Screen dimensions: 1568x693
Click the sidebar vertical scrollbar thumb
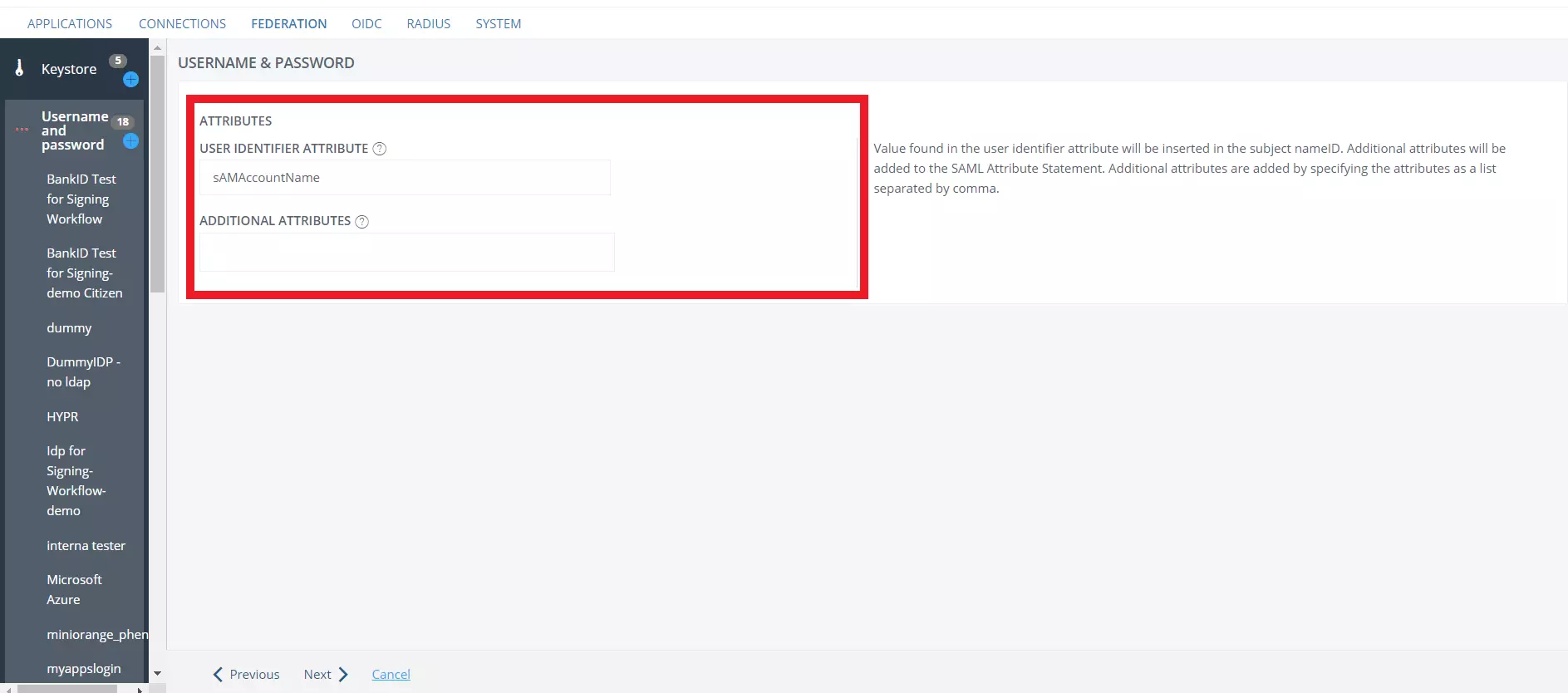[x=157, y=174]
